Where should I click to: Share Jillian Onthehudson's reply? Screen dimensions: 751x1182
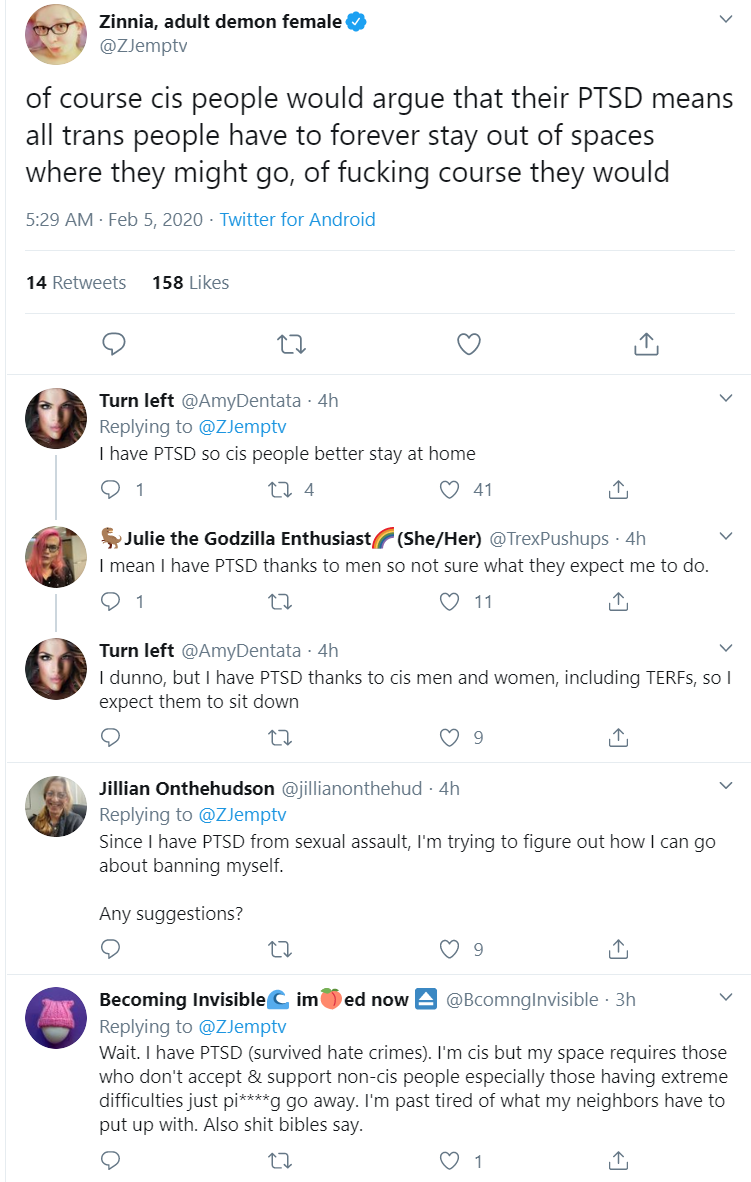[x=618, y=949]
